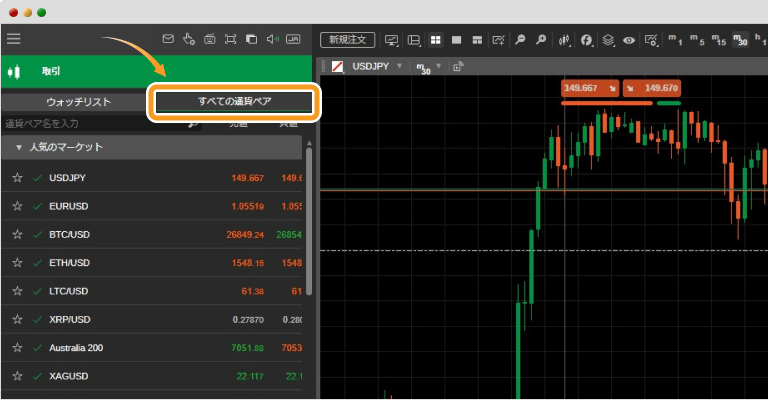
Task: Switch to the ウォッチリスト tab
Action: point(78,102)
